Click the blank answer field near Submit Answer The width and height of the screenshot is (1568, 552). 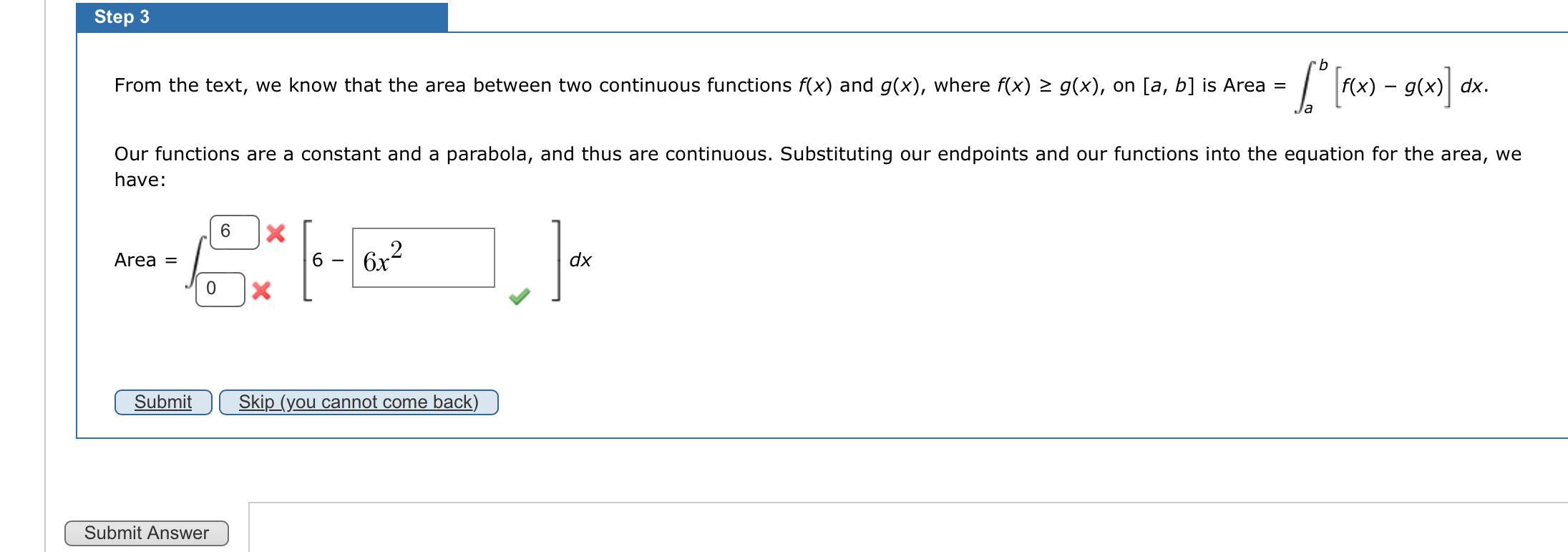573,526
